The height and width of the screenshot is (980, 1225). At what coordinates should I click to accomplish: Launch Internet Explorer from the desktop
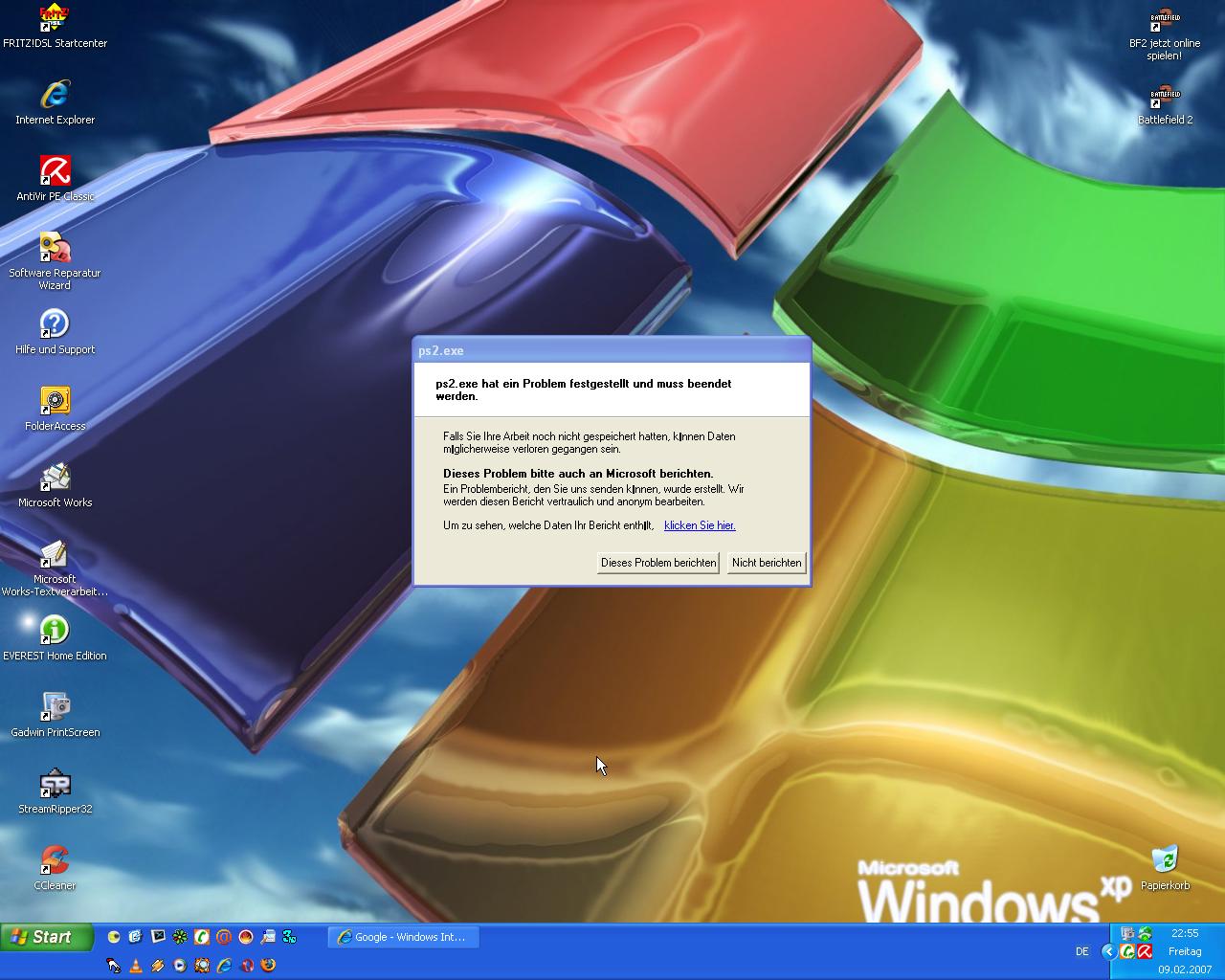(55, 102)
